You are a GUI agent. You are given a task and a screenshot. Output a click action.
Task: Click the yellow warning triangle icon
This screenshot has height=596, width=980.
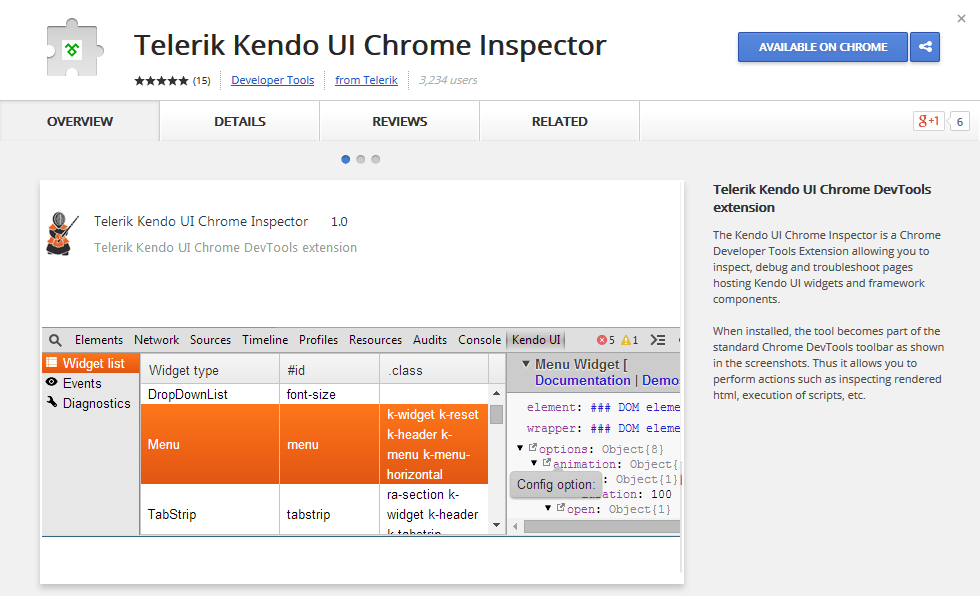(626, 340)
